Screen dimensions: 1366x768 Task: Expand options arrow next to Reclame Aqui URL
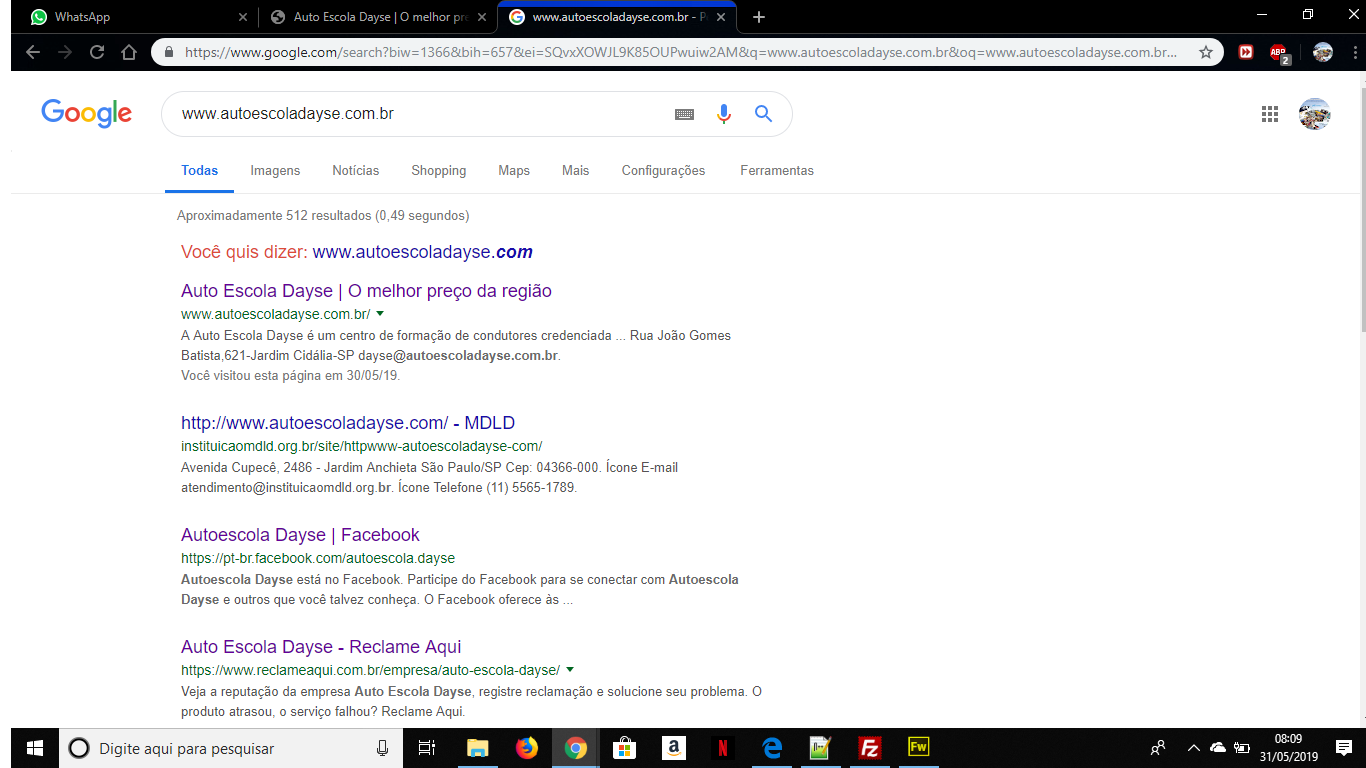coord(570,670)
